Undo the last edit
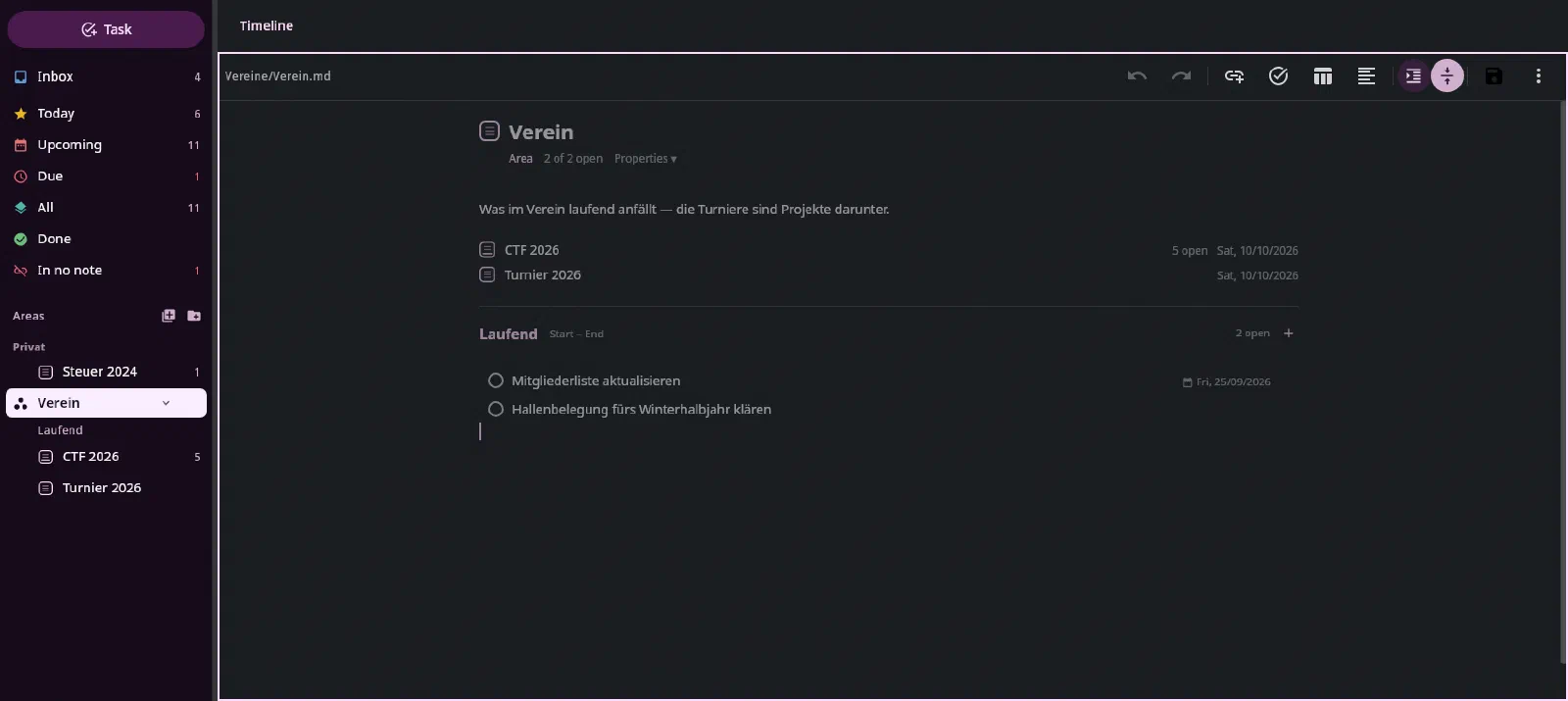 pyautogui.click(x=1137, y=76)
